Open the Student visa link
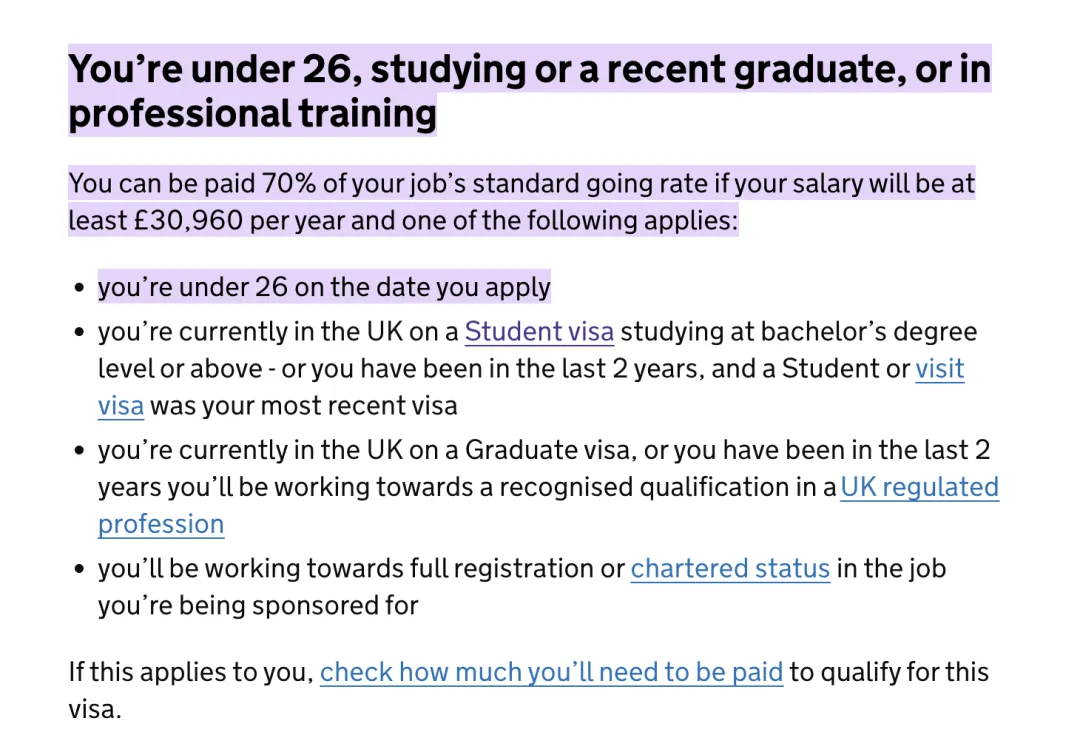 coord(539,332)
